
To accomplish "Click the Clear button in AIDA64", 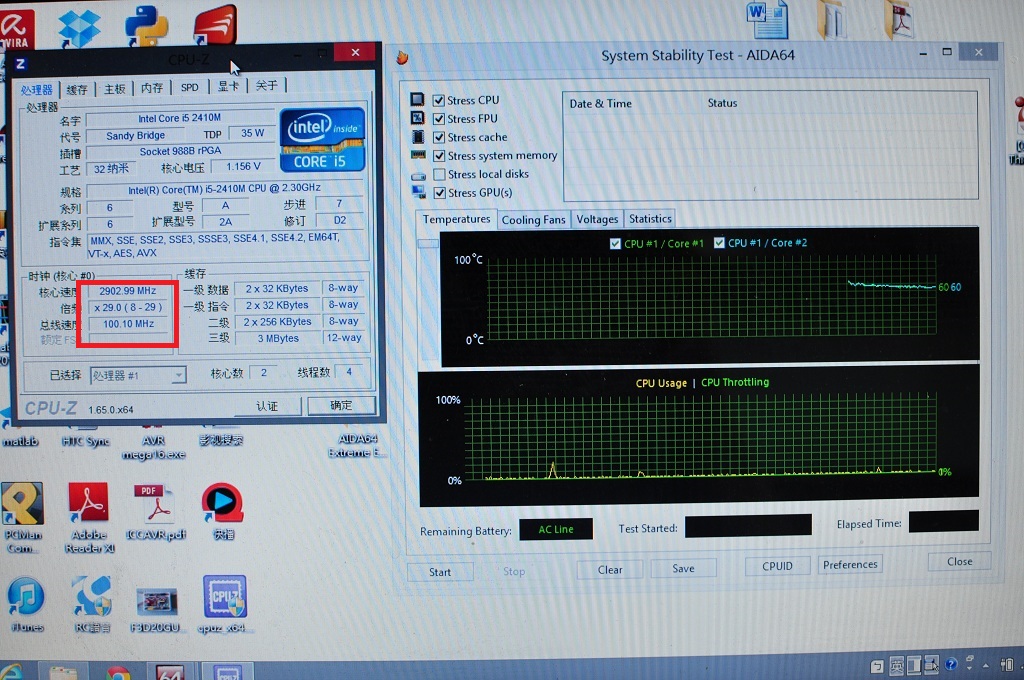I will pos(610,570).
